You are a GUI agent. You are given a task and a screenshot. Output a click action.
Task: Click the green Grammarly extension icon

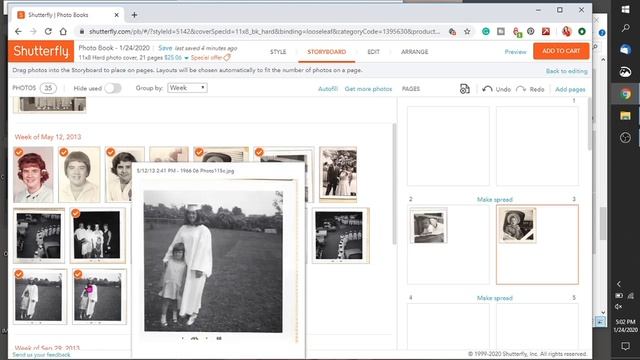tap(486, 31)
